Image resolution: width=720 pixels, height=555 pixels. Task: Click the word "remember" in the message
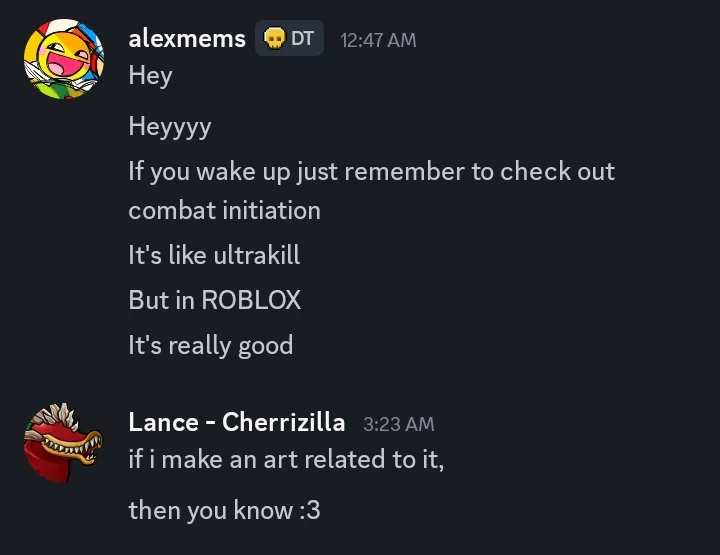point(405,172)
